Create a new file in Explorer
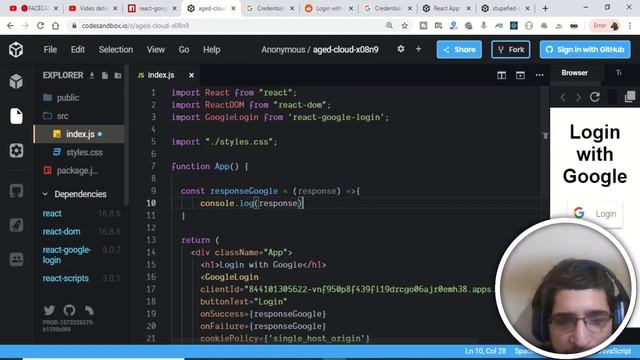Viewport: 640px width, 360px height. coord(105,76)
